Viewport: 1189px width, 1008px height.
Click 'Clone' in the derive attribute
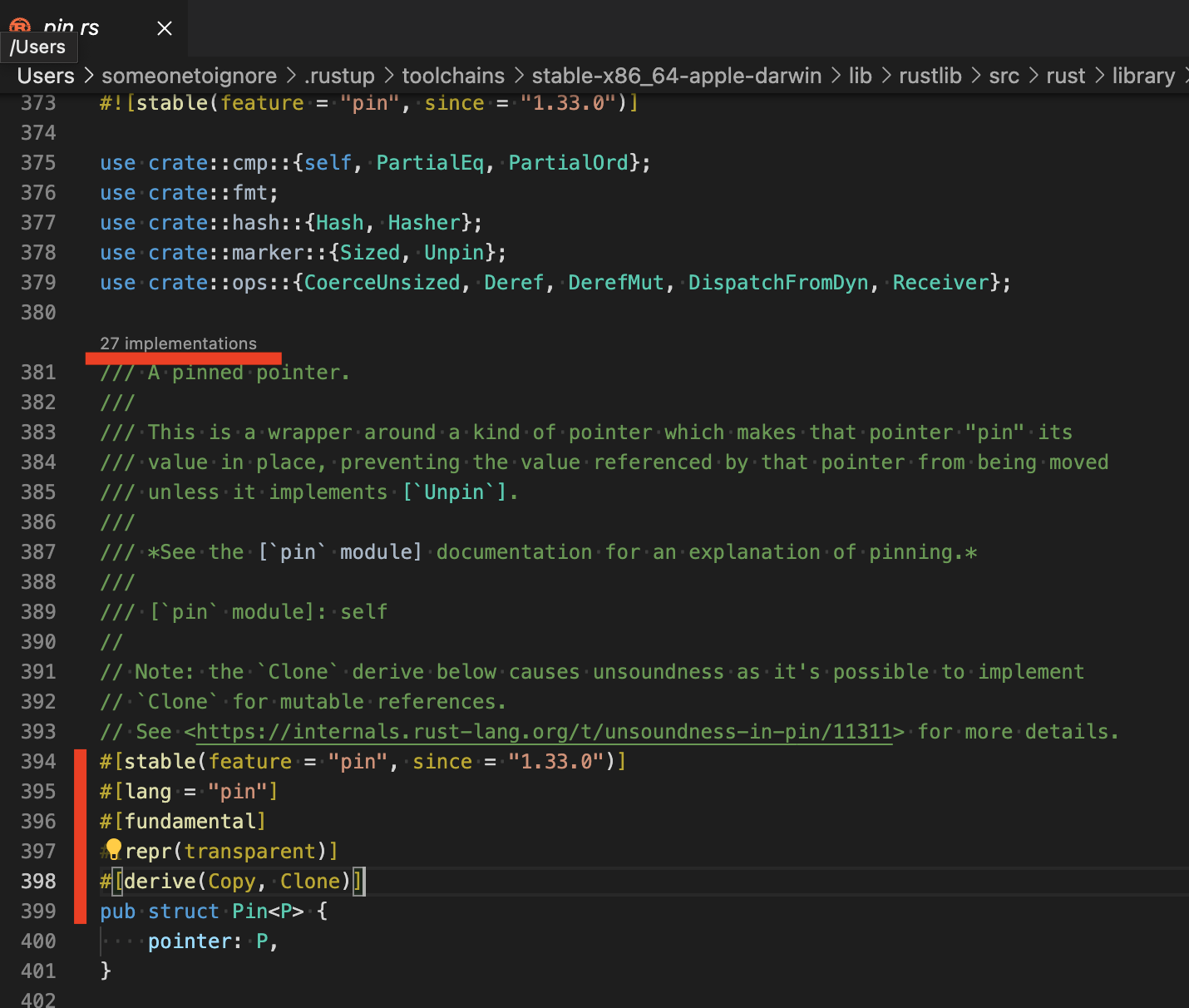[310, 881]
